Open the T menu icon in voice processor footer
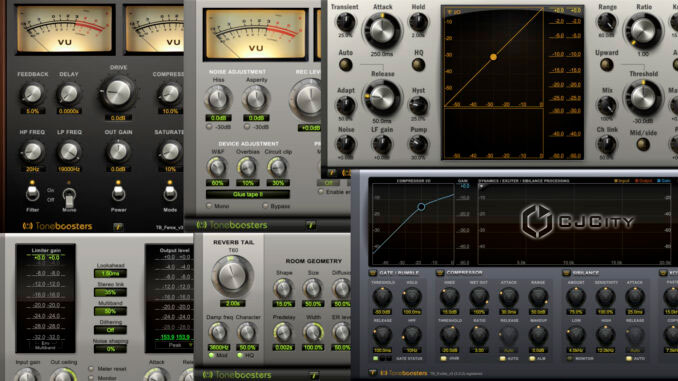This screenshot has width=678, height=381. point(372,372)
